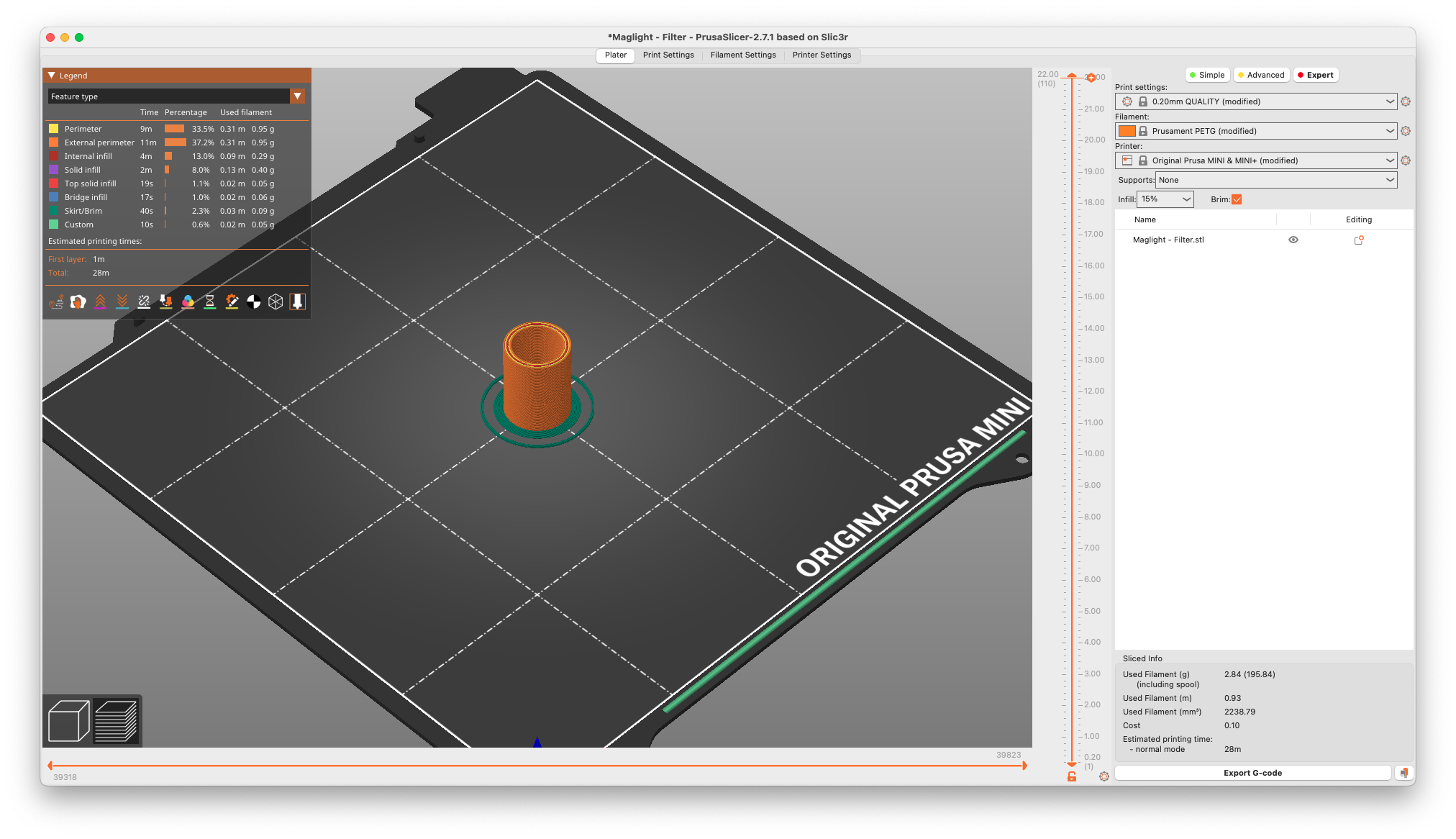
Task: Click export to removable drive icon
Action: click(1403, 773)
